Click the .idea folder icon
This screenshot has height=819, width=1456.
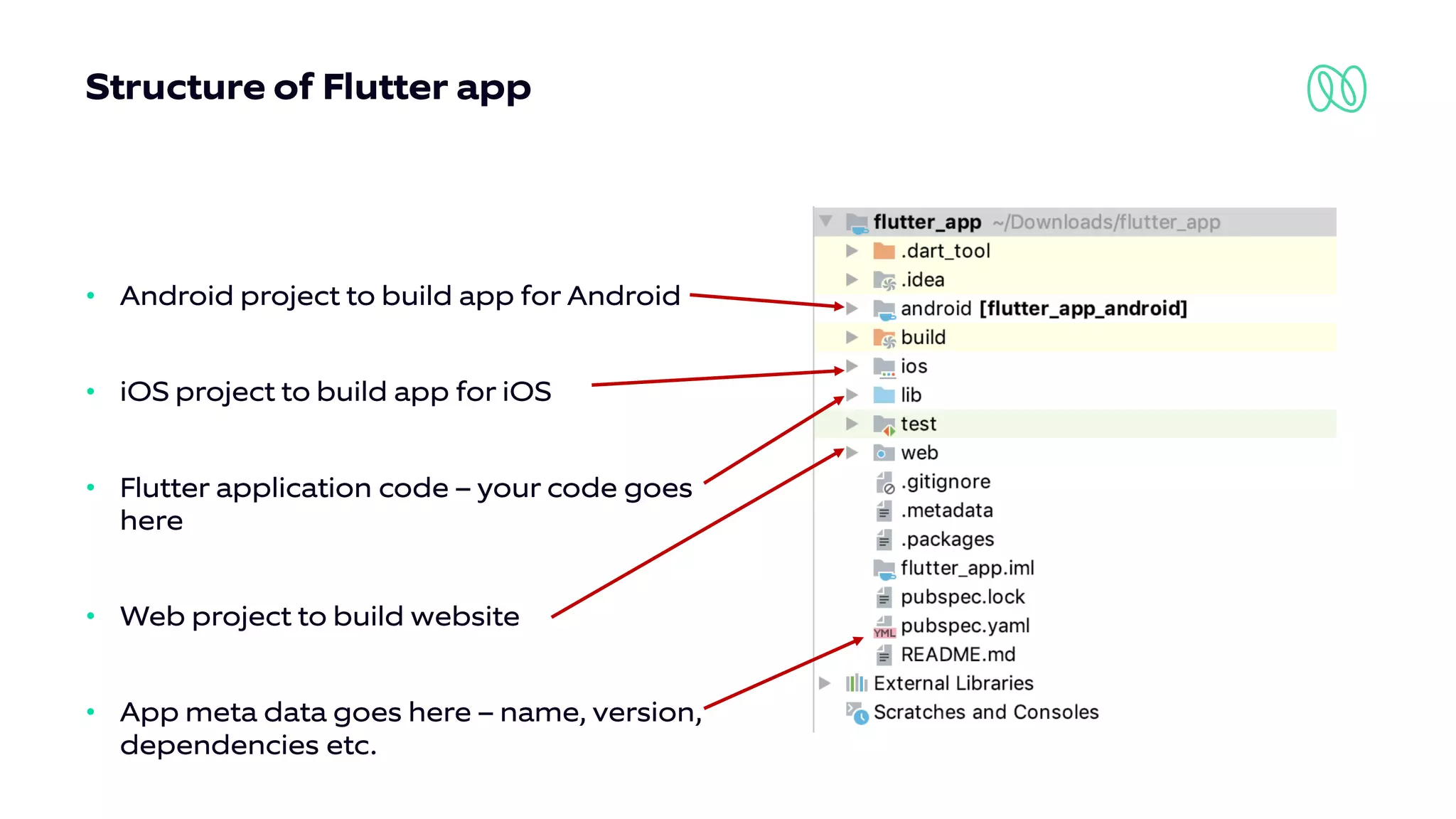tap(884, 281)
